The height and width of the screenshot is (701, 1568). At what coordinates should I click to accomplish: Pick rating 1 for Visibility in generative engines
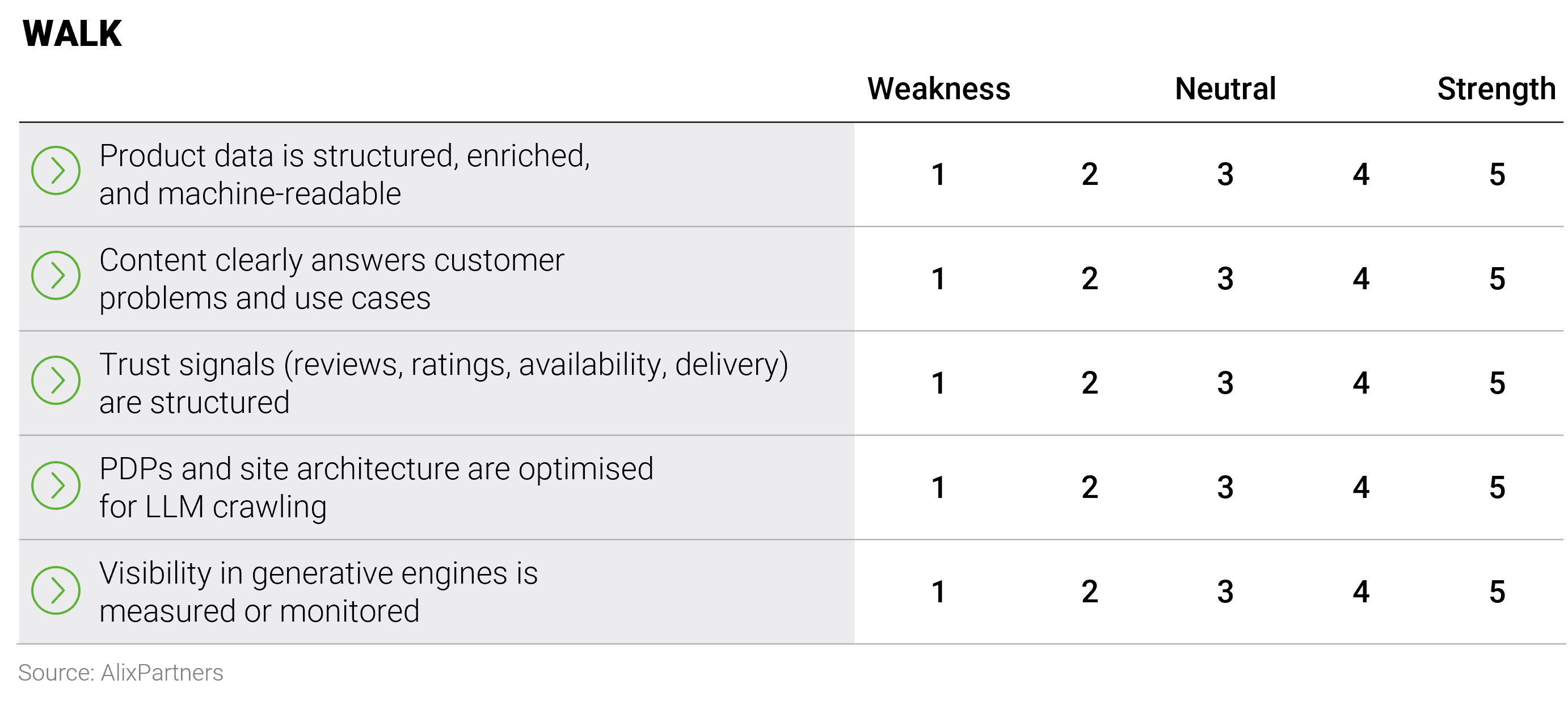click(938, 592)
